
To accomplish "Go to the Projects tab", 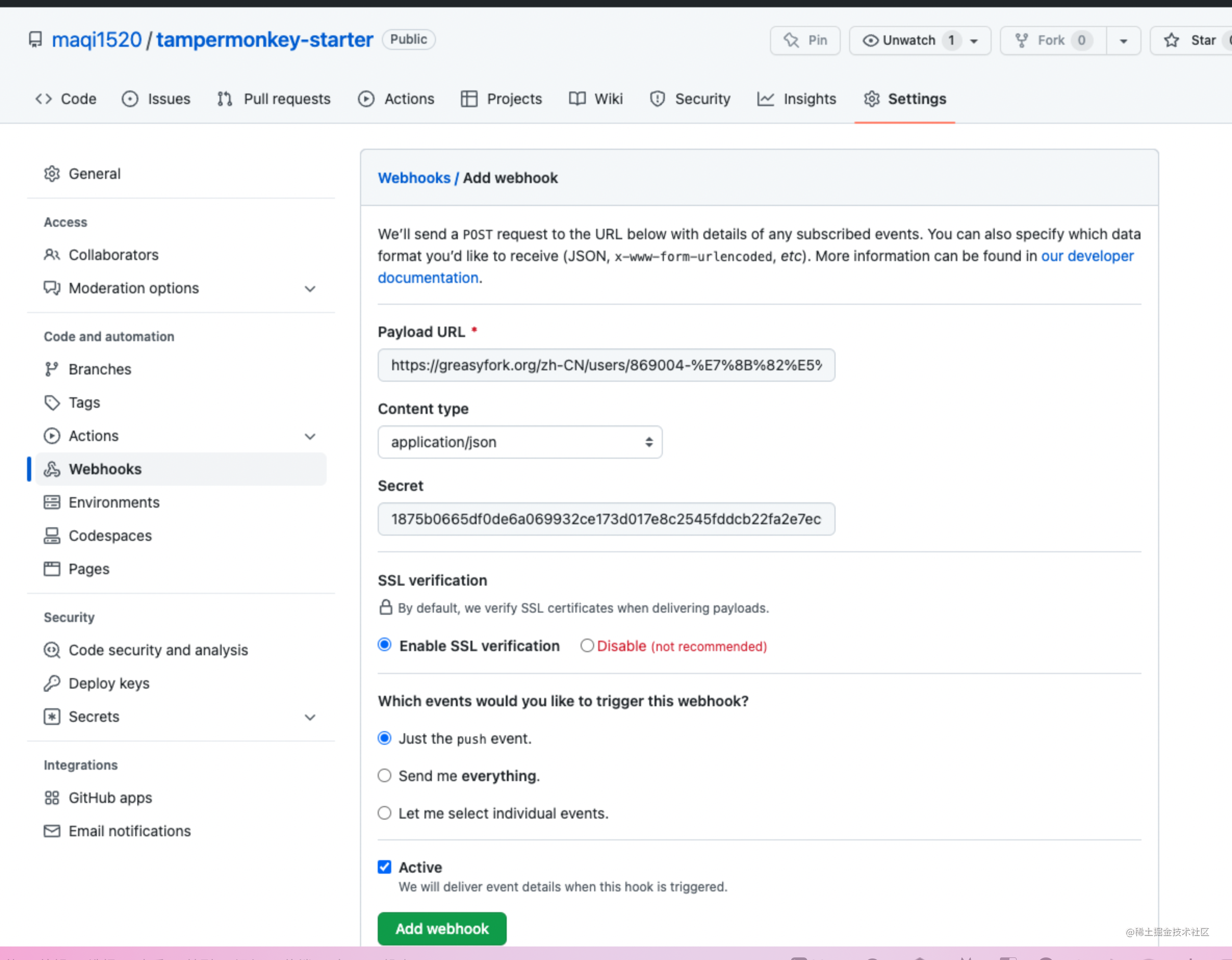I will pyautogui.click(x=502, y=99).
